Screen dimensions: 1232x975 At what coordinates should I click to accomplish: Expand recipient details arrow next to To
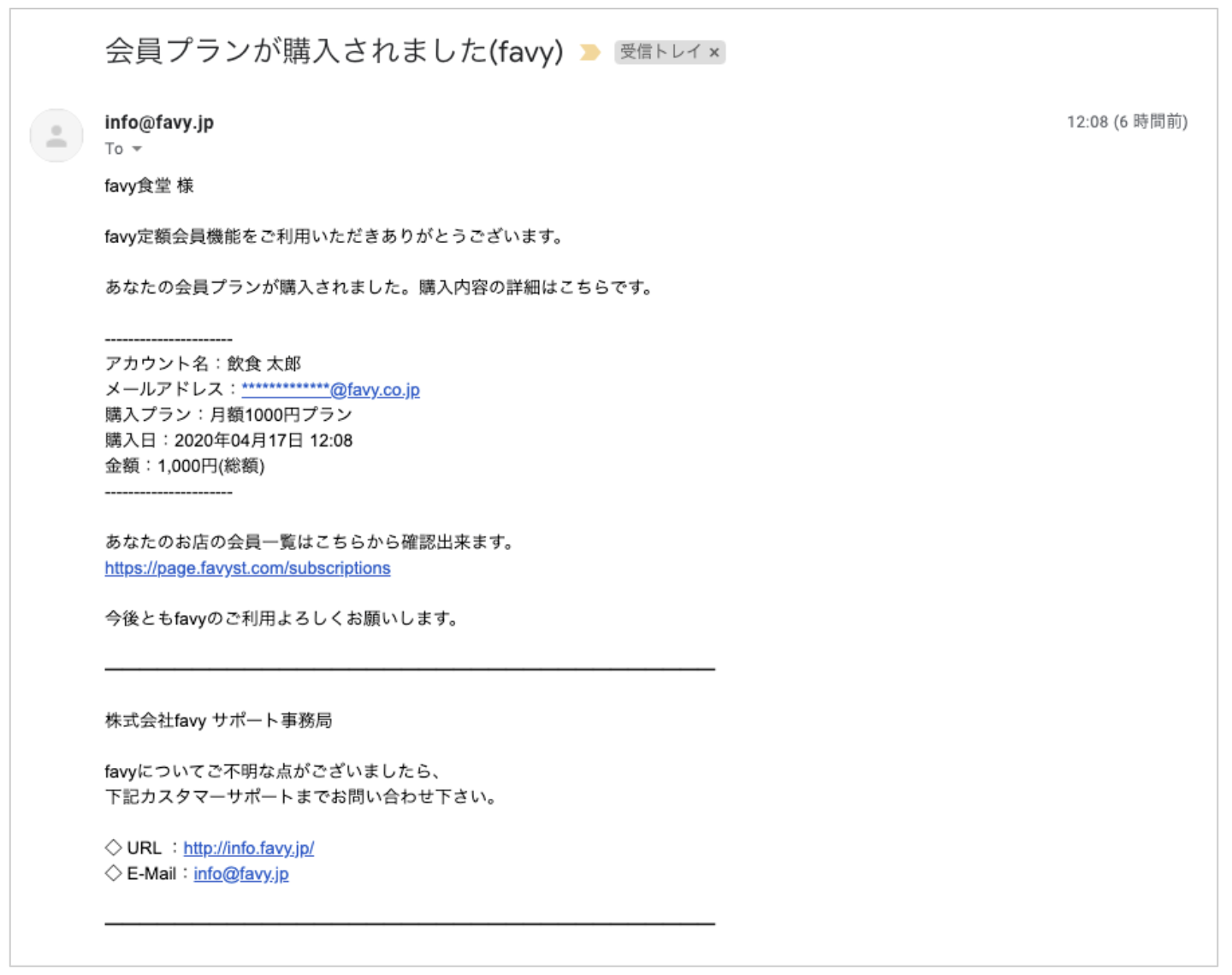coord(136,149)
